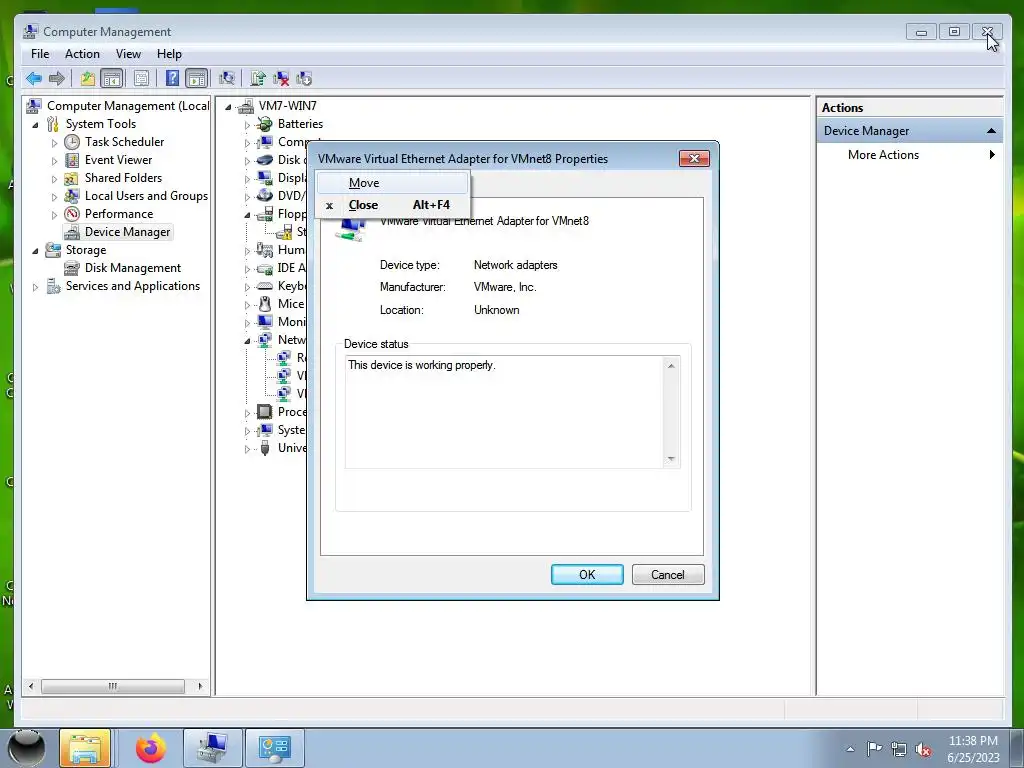
Task: Open the Windows Start orb
Action: [x=27, y=748]
